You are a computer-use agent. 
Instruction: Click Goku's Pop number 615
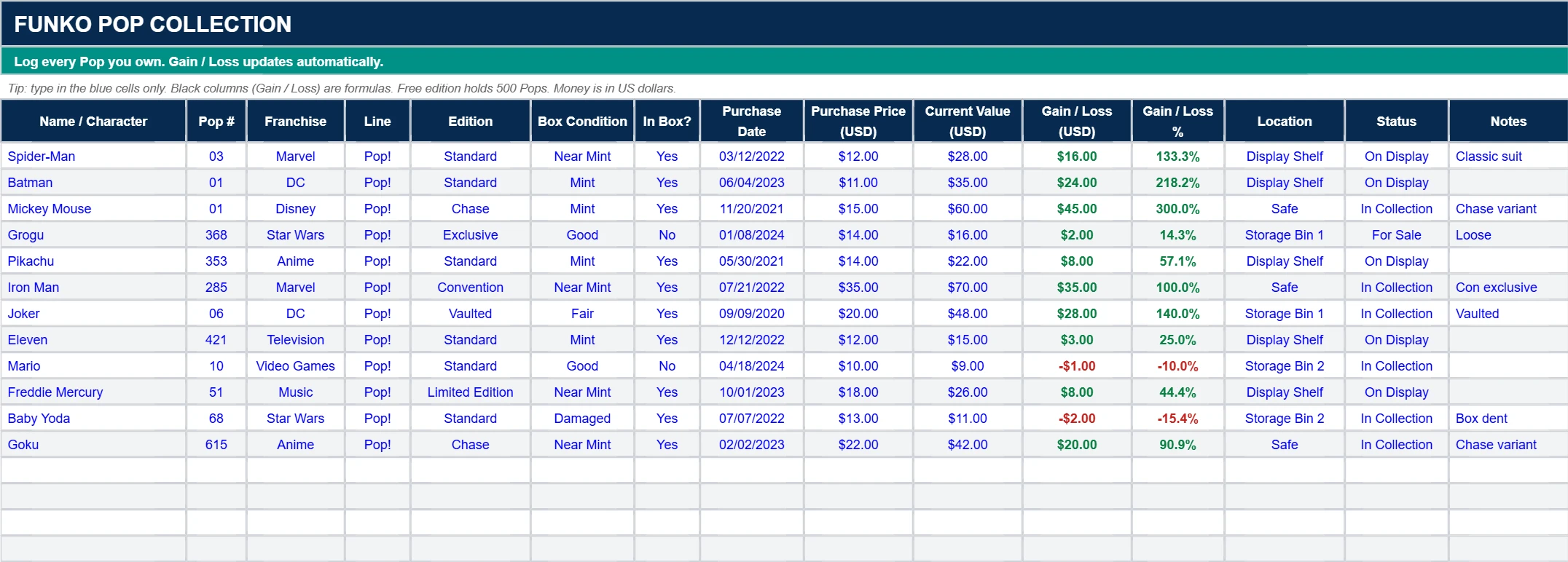(216, 445)
